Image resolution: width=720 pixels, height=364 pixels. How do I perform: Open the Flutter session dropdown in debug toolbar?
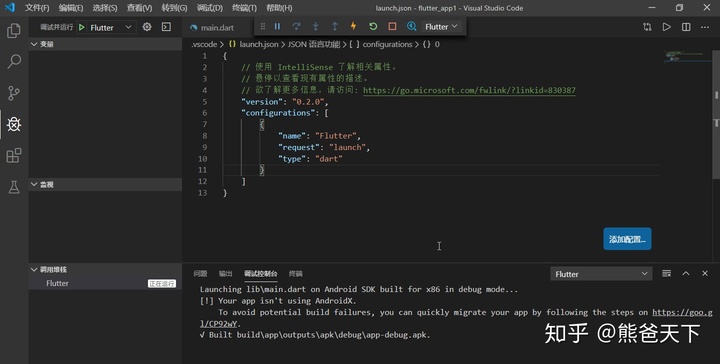[x=441, y=27]
